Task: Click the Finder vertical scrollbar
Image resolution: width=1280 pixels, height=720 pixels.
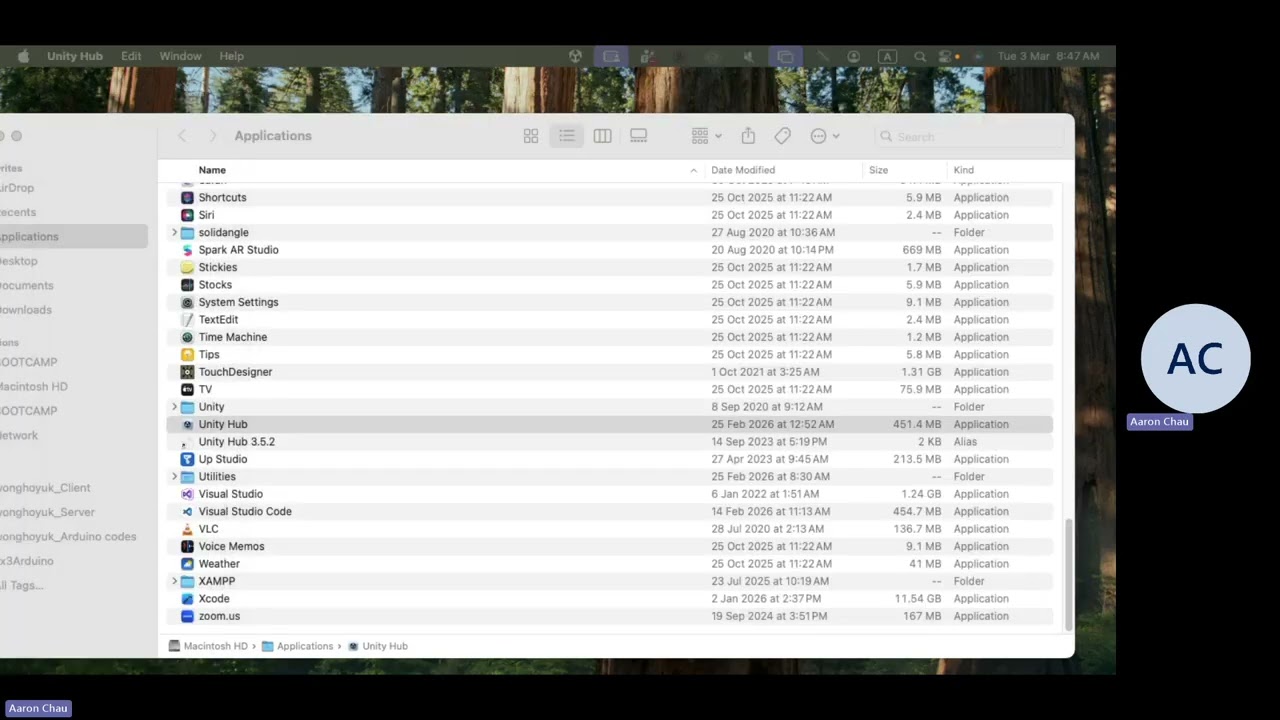Action: pyautogui.click(x=1069, y=574)
